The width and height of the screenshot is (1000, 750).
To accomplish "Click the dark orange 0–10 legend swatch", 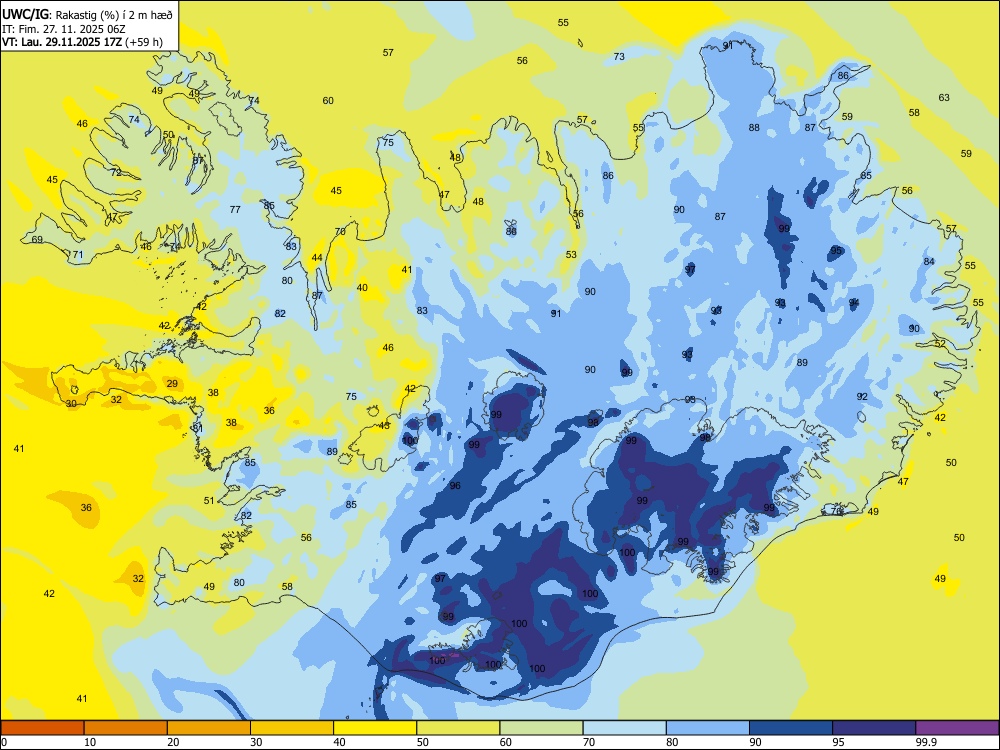I will [42, 728].
